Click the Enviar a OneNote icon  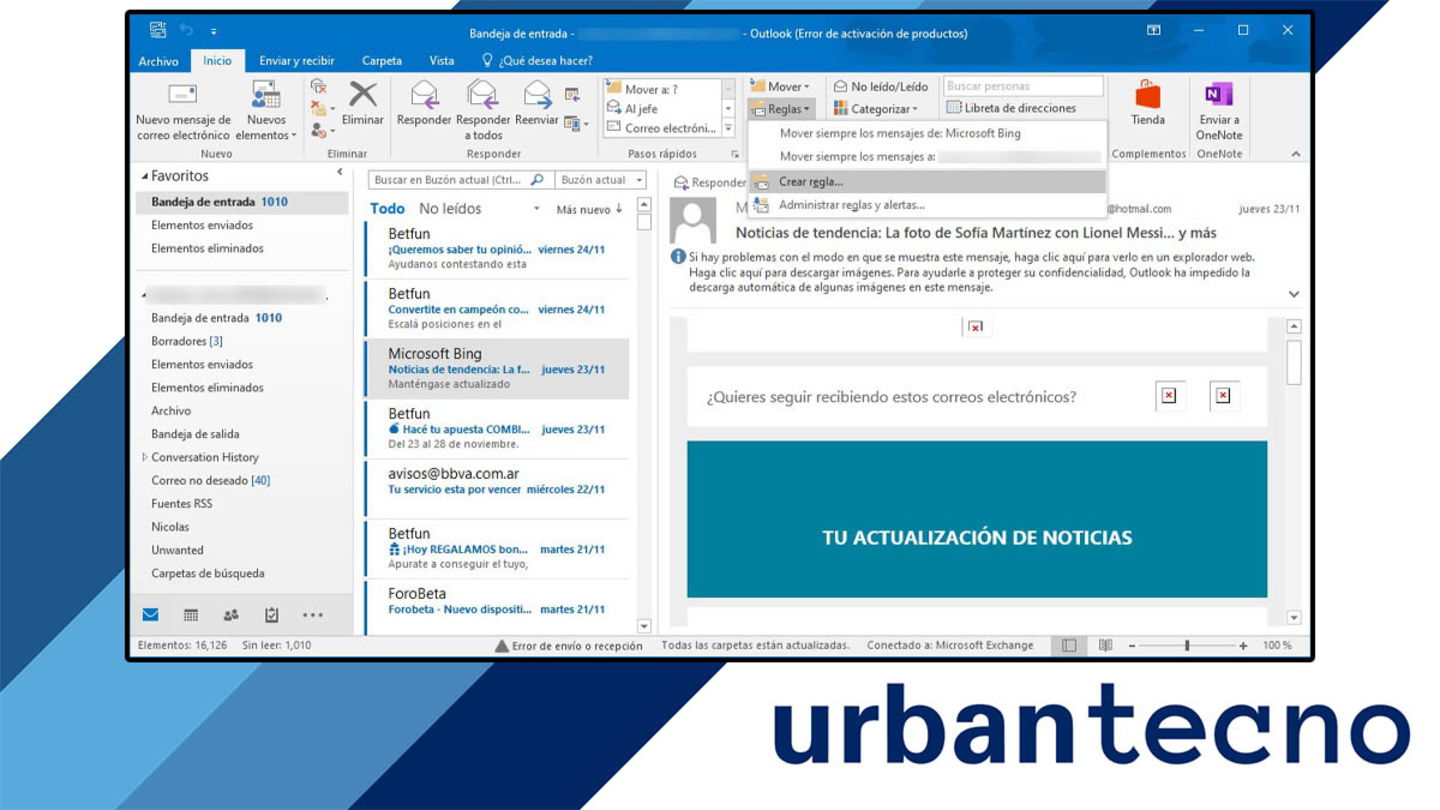pos(1219,94)
